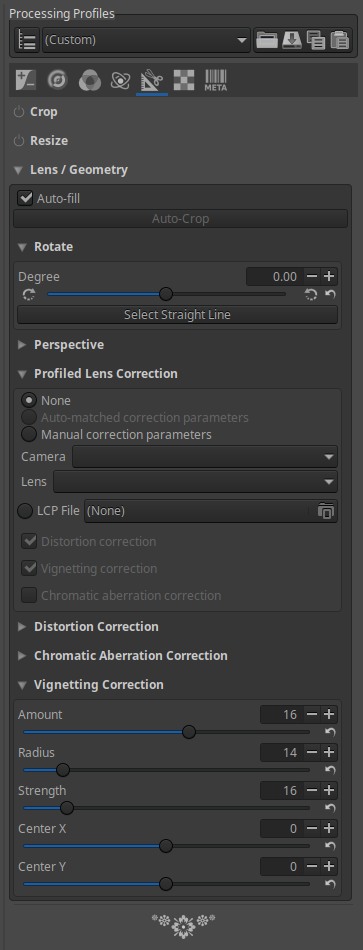Click the vignetting Amount slider handle
This screenshot has width=363, height=950.
pyautogui.click(x=189, y=732)
